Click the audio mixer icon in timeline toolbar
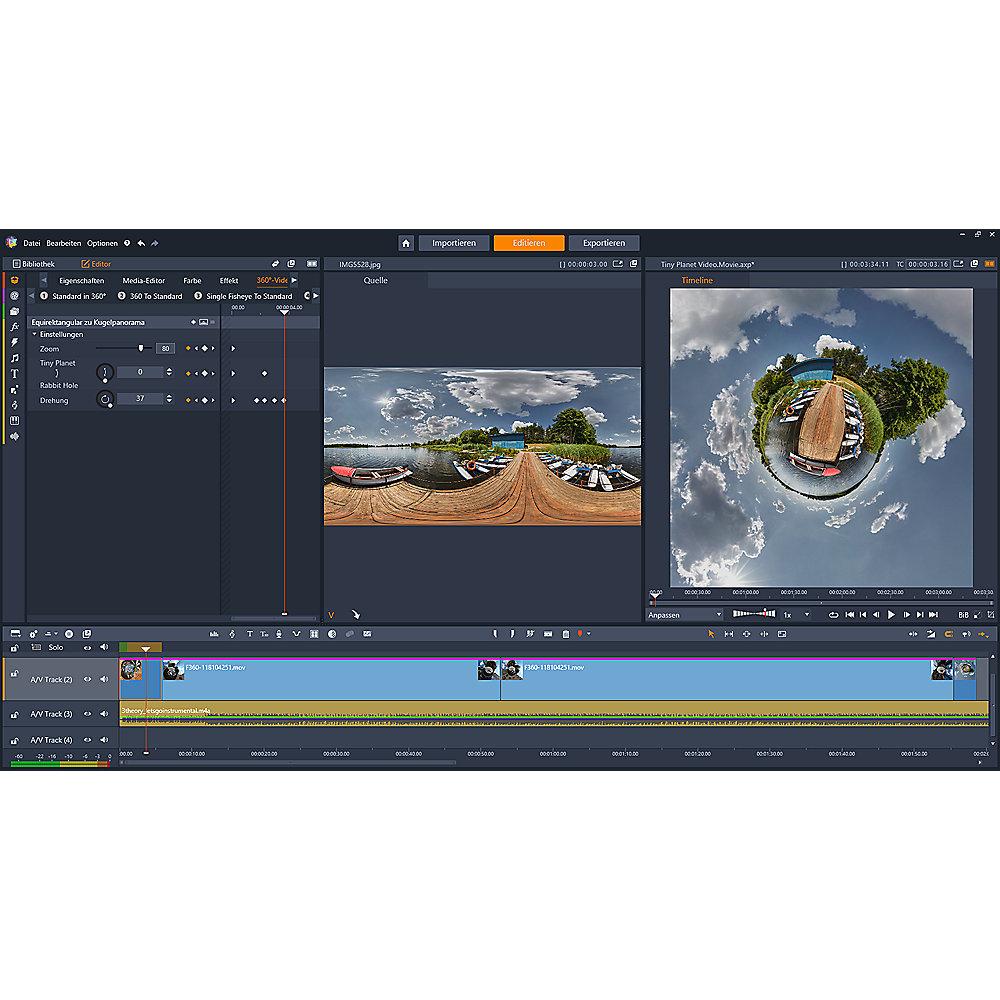The width and height of the screenshot is (1000, 1000). [214, 634]
